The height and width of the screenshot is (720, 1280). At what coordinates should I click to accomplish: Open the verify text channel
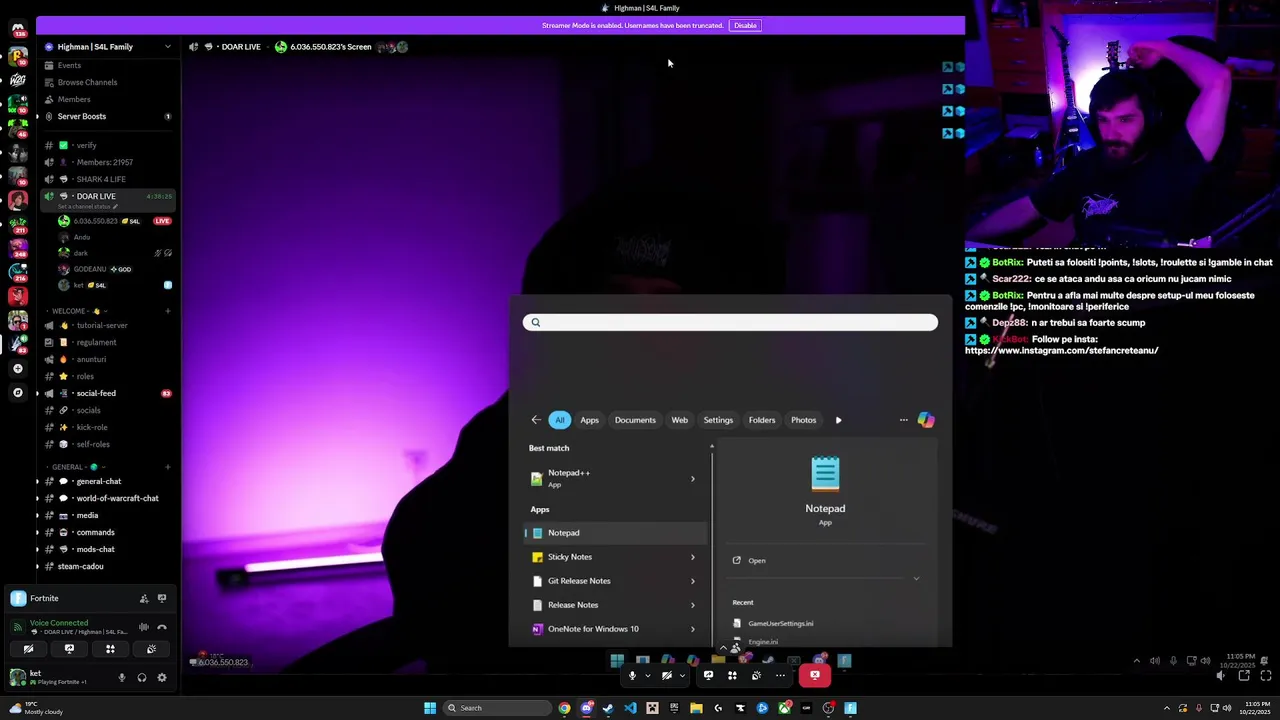tap(87, 145)
